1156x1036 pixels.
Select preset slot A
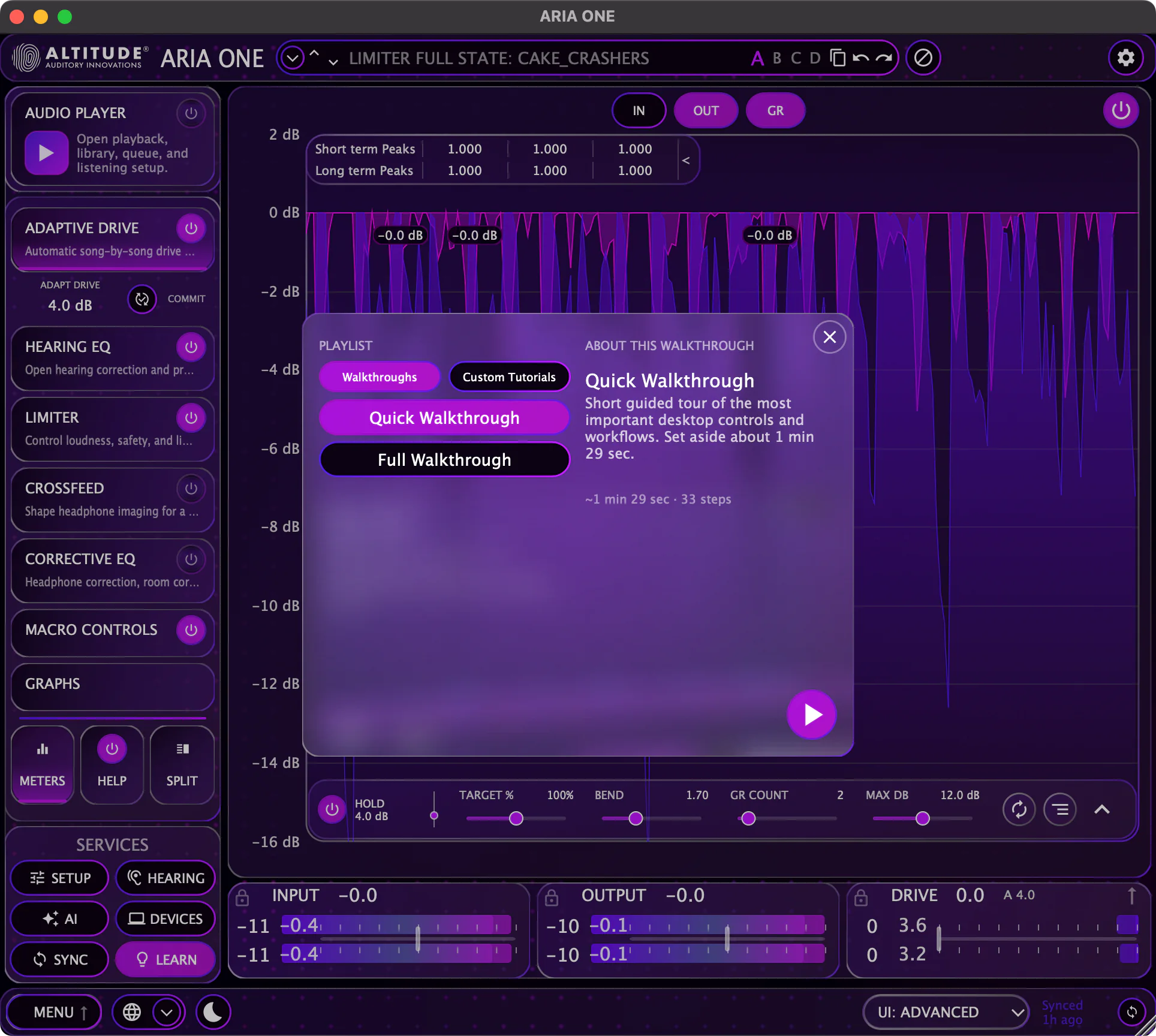757,58
